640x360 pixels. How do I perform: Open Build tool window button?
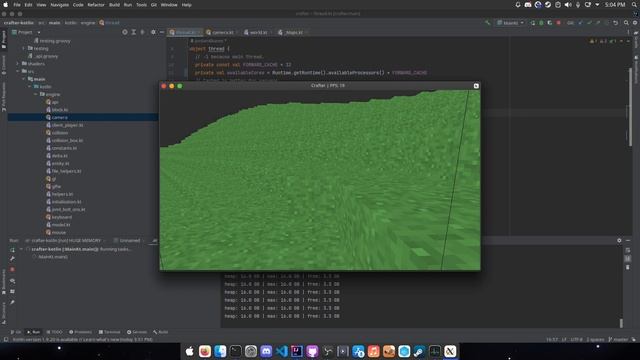160,332
